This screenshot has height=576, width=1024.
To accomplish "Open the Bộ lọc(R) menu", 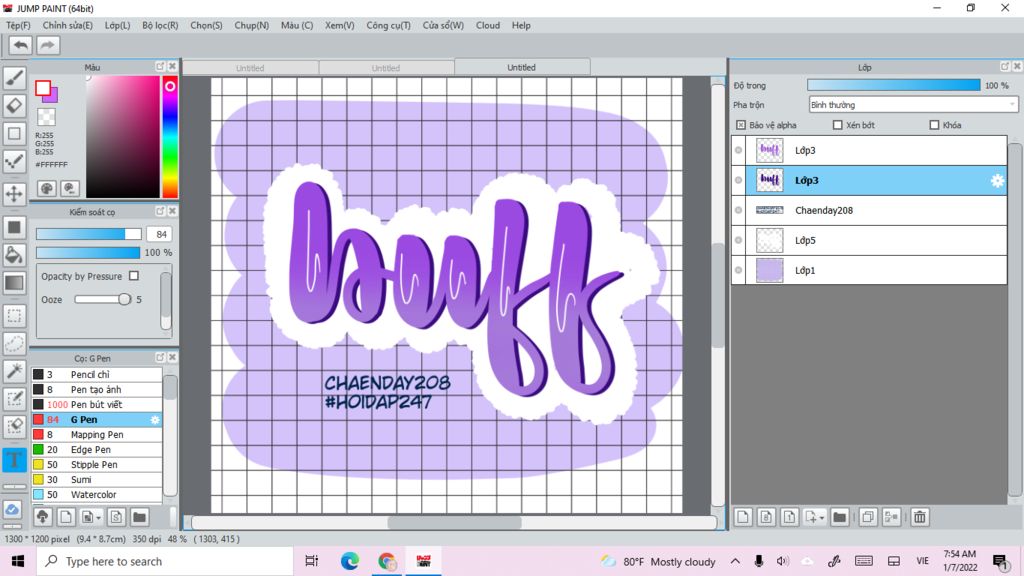I will [160, 25].
